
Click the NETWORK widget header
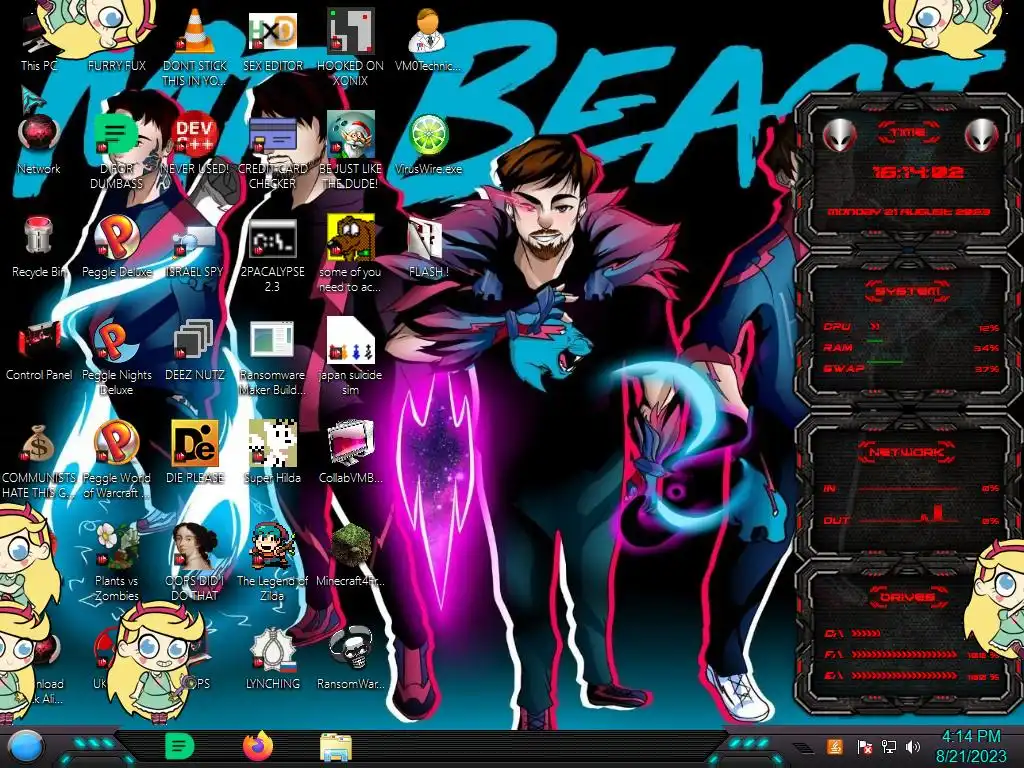908,451
